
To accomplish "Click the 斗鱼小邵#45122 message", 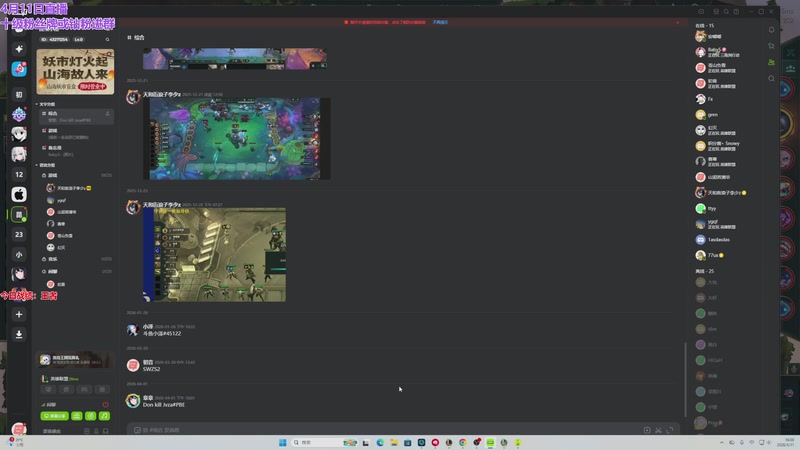I will click(x=162, y=334).
